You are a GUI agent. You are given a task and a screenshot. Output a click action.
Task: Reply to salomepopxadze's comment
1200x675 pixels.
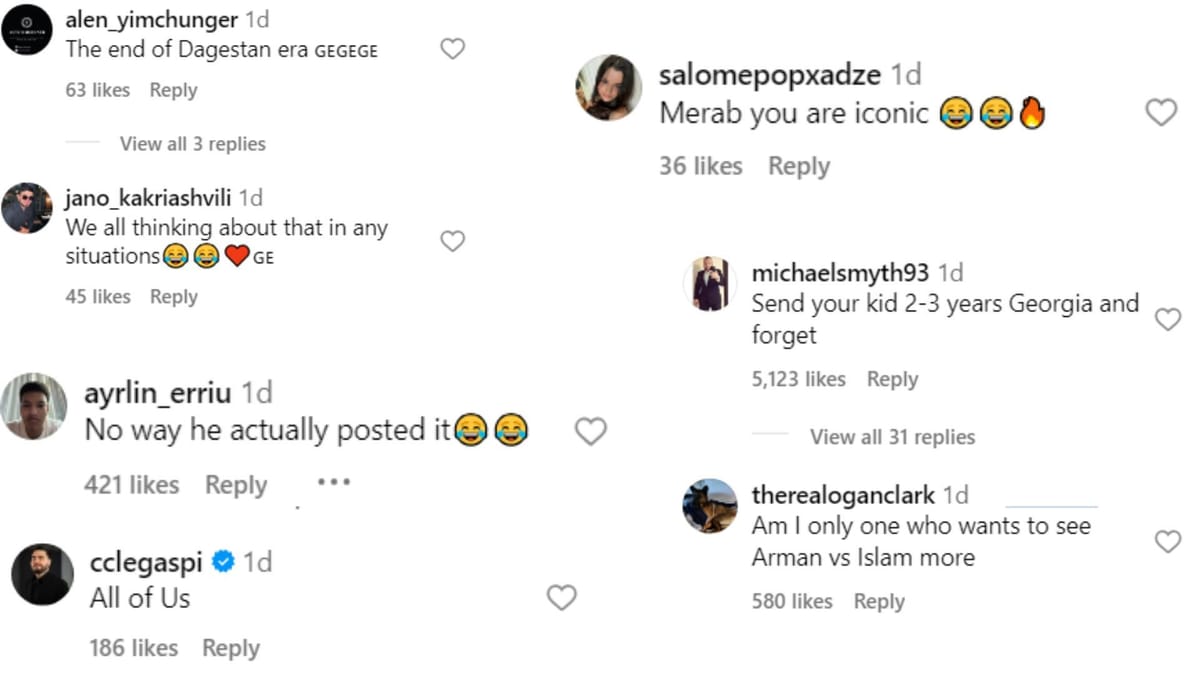coord(798,166)
